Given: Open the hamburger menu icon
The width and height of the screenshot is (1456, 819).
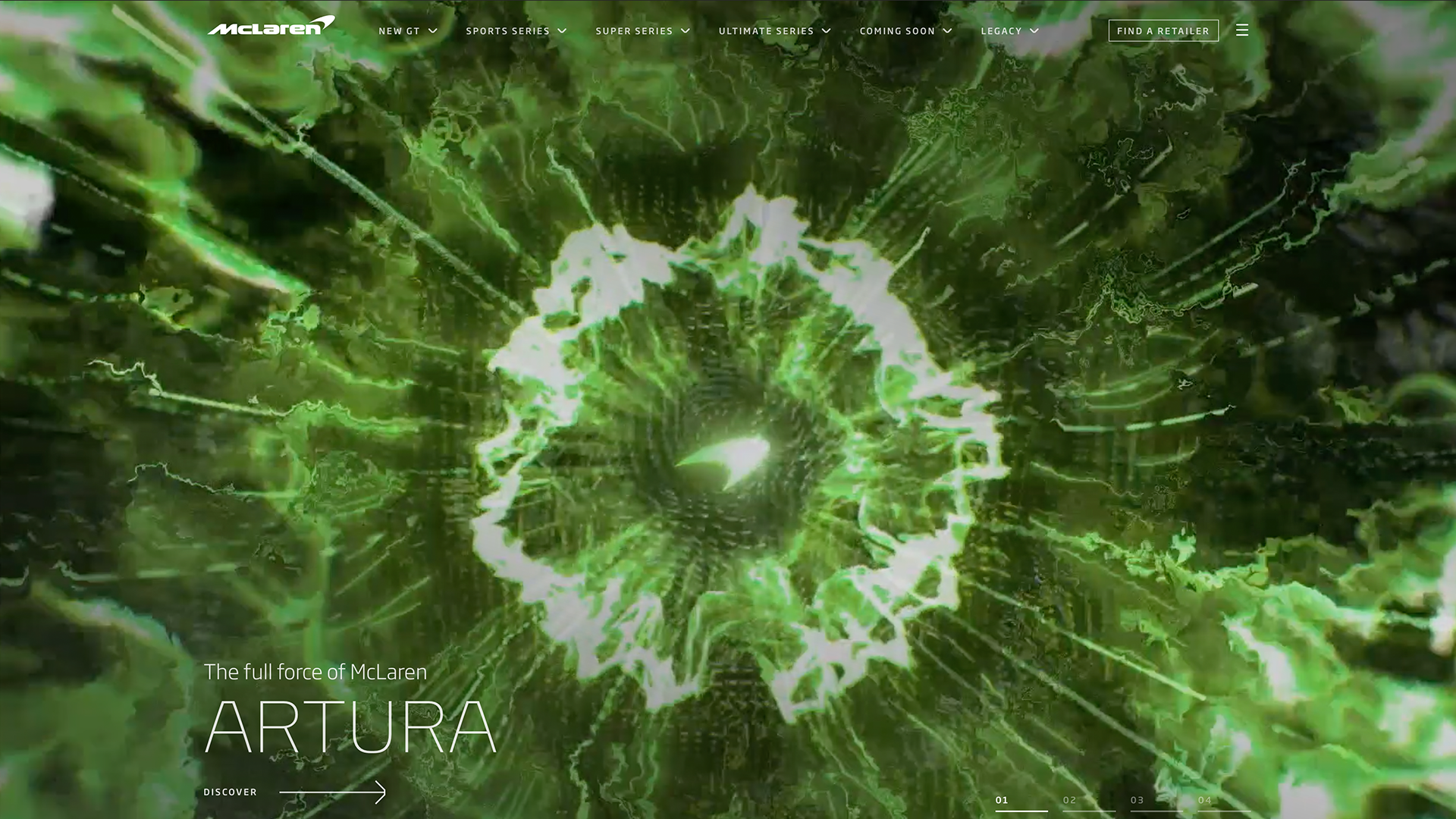Looking at the screenshot, I should coord(1242,30).
